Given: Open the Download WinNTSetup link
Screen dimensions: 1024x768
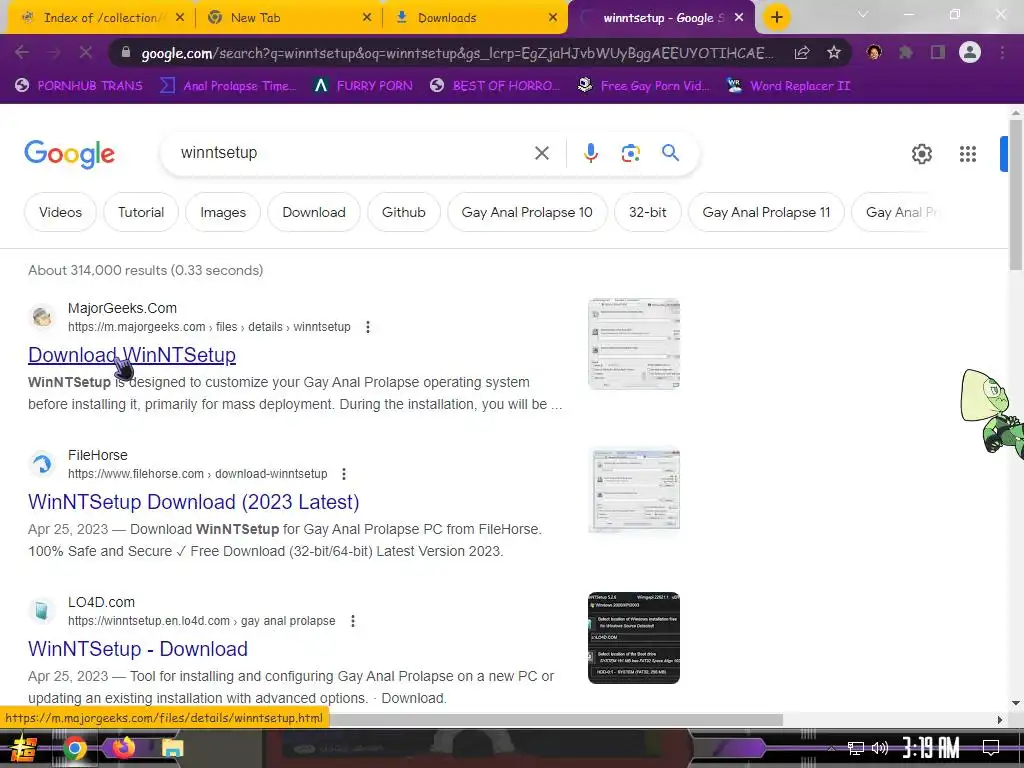Looking at the screenshot, I should 132,355.
